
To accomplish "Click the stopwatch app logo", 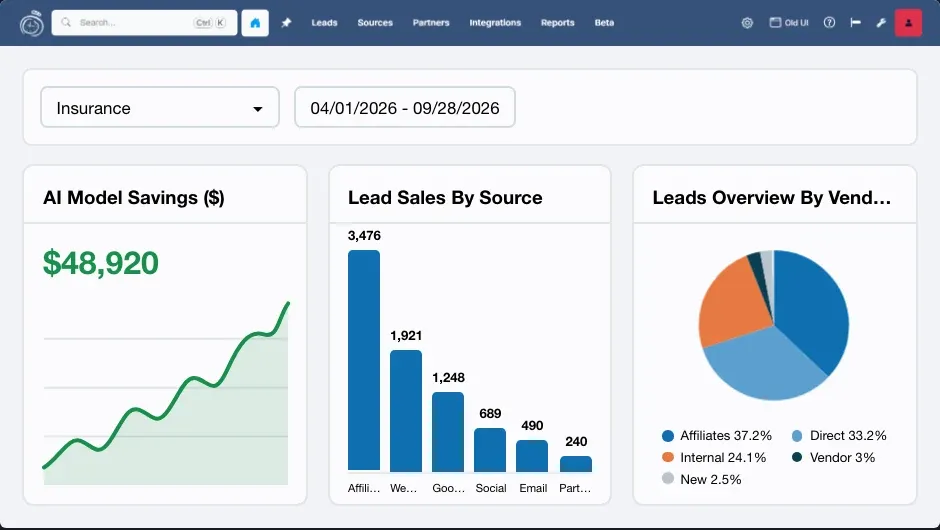I will [x=31, y=23].
